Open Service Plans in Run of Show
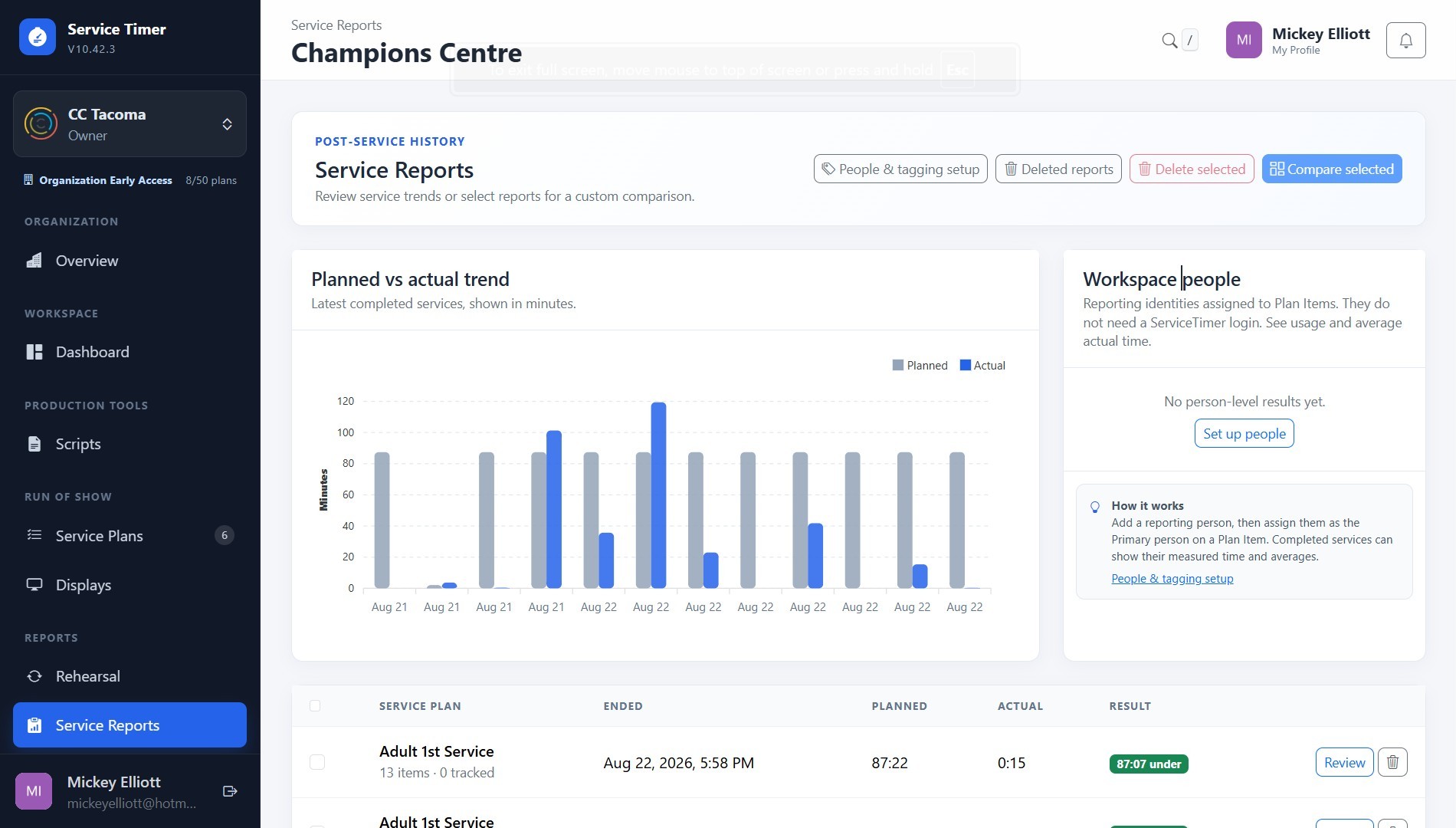 [130, 535]
